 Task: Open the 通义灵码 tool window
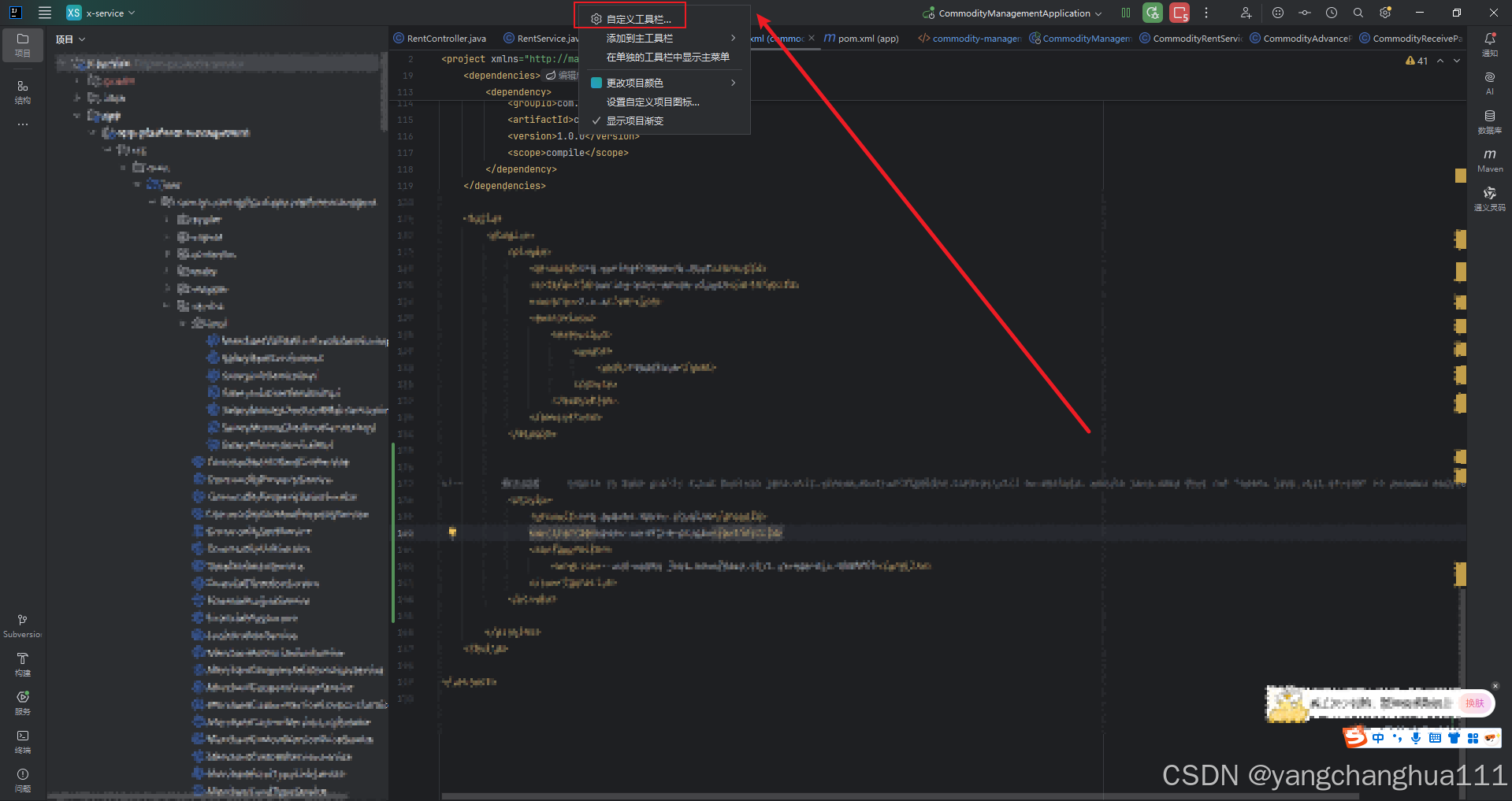1490,198
